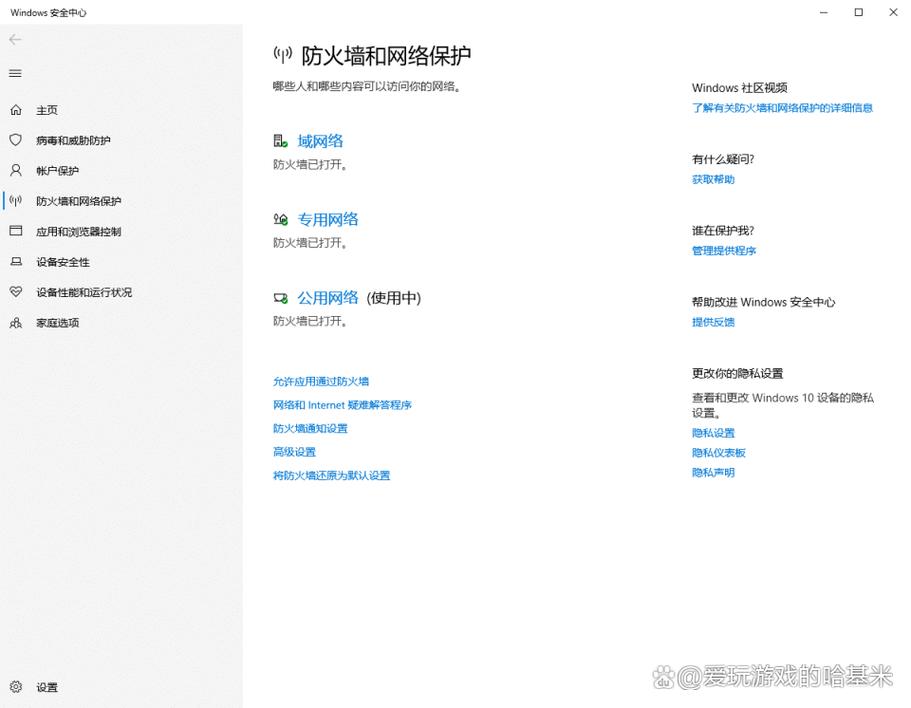Click 防火墙已打开 text under 专用网络
Image resolution: width=911 pixels, height=708 pixels.
point(310,243)
